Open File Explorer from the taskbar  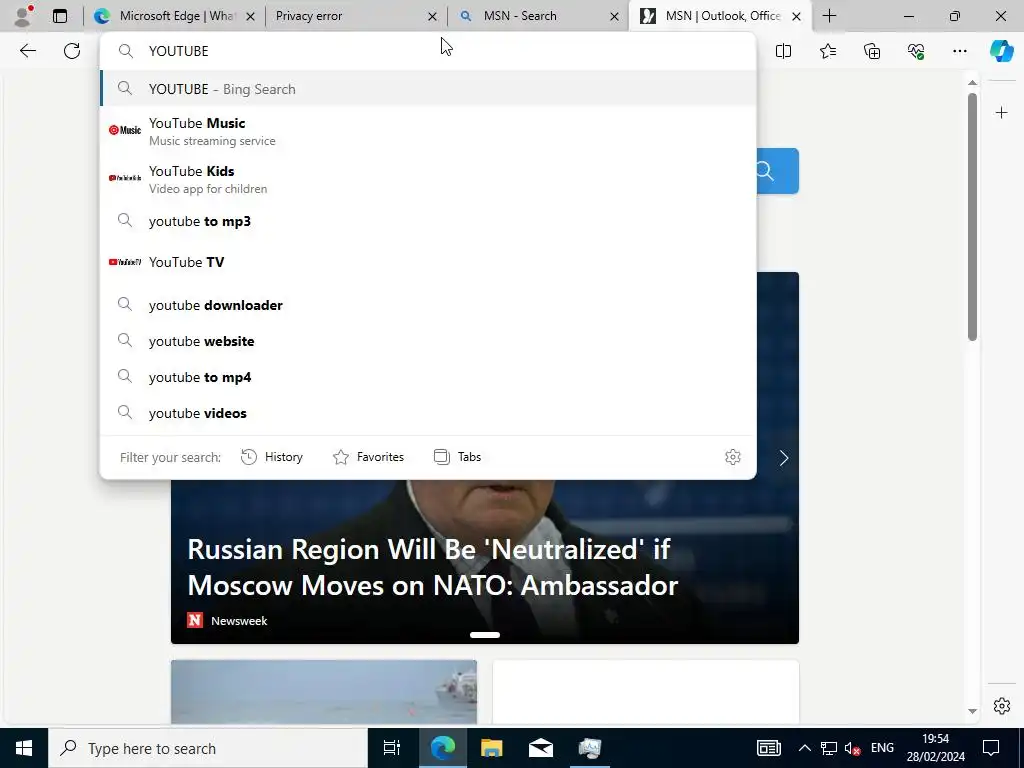point(491,748)
